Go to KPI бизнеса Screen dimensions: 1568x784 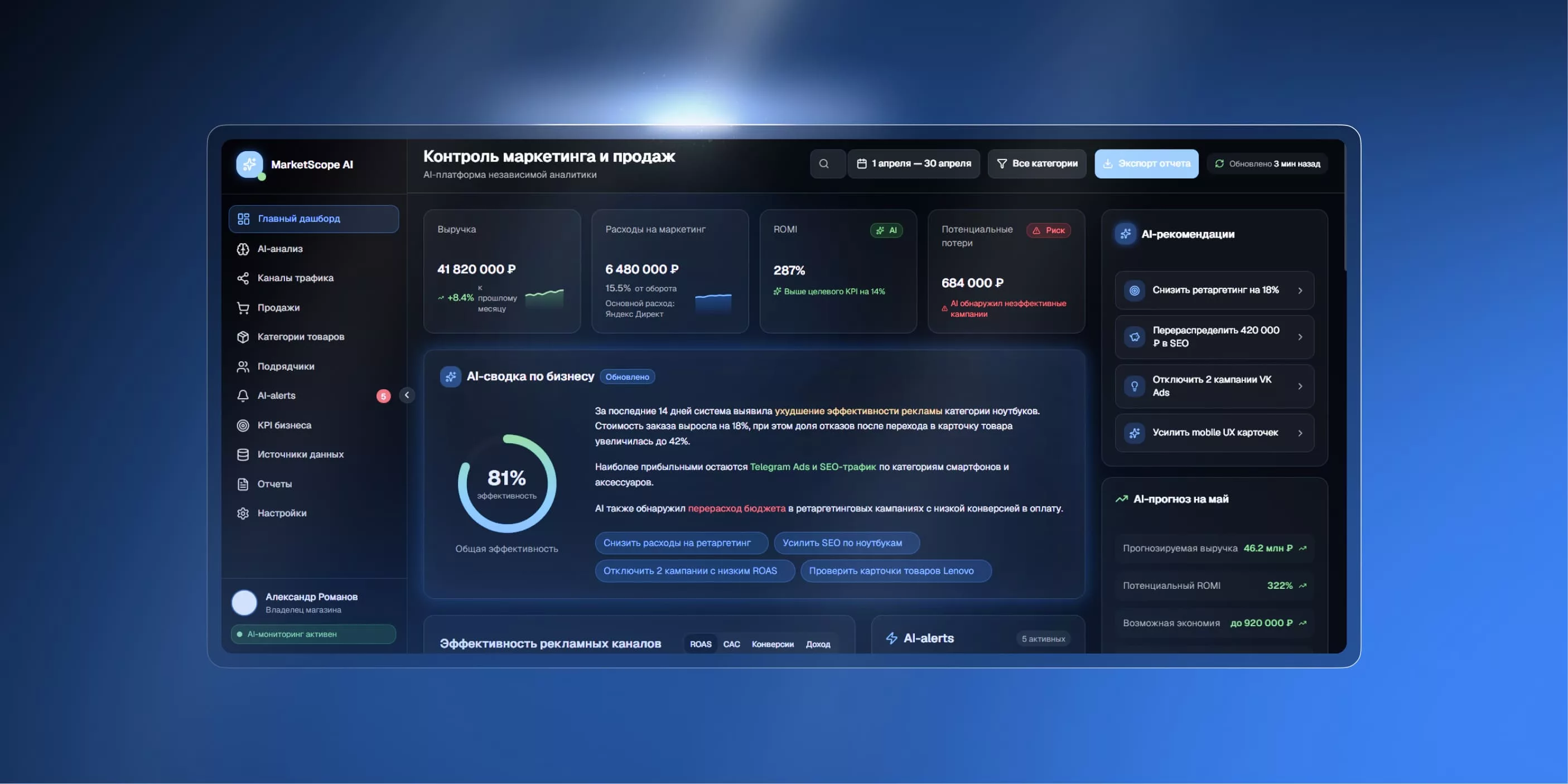pos(313,425)
